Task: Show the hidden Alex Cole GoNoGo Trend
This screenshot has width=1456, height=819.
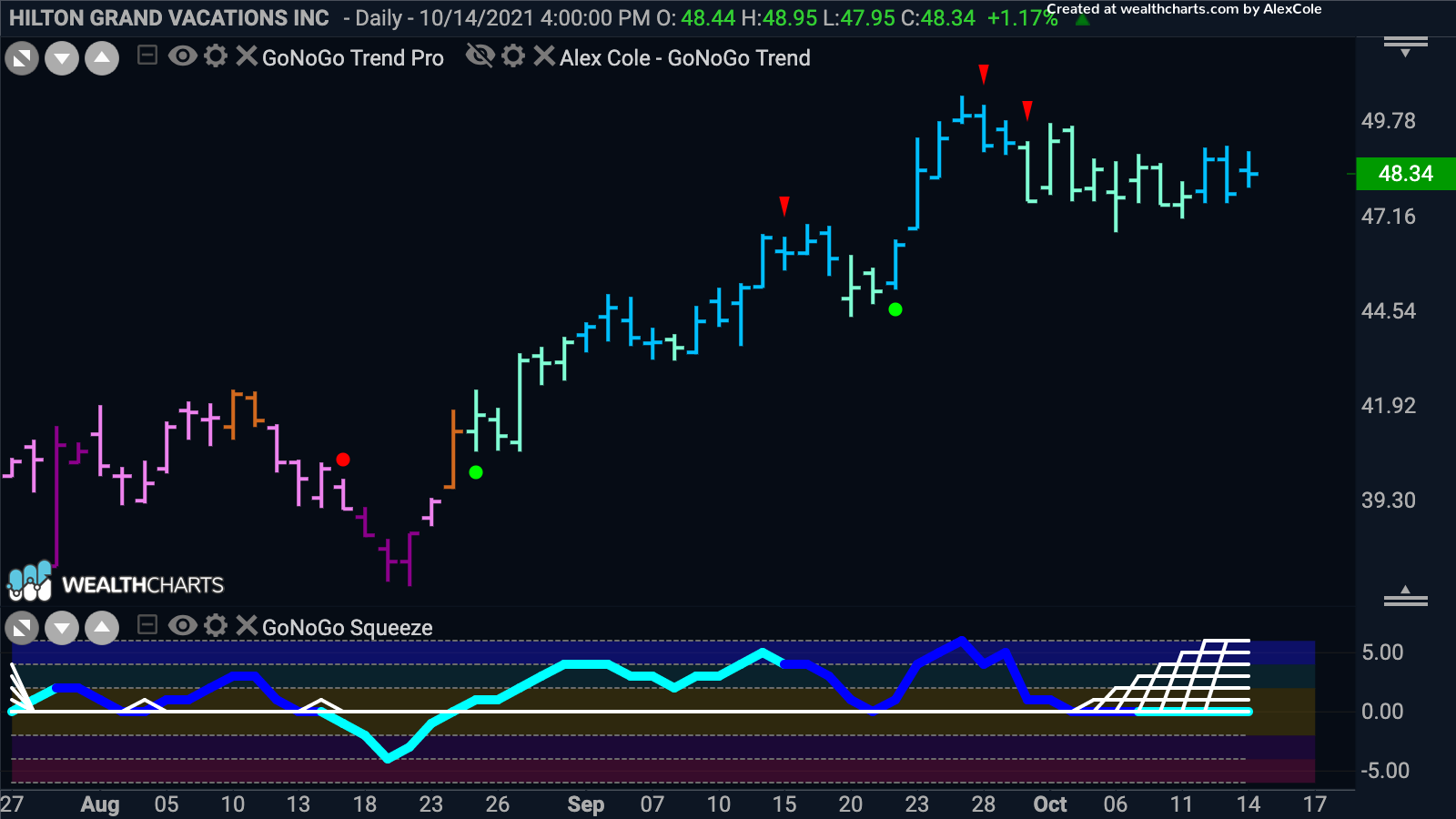Action: pyautogui.click(x=480, y=56)
